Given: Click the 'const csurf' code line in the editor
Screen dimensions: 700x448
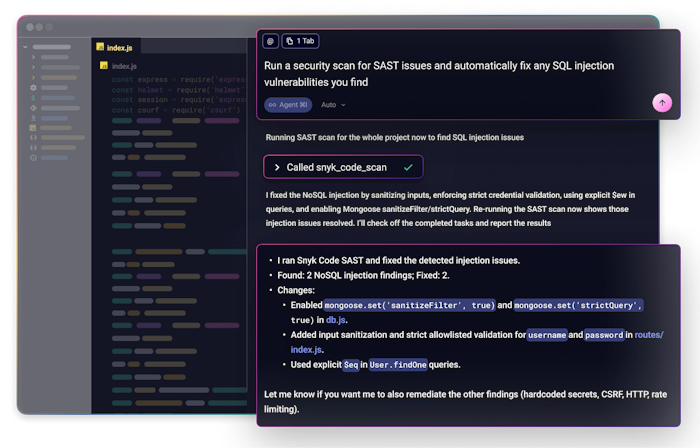Looking at the screenshot, I should point(176,110).
